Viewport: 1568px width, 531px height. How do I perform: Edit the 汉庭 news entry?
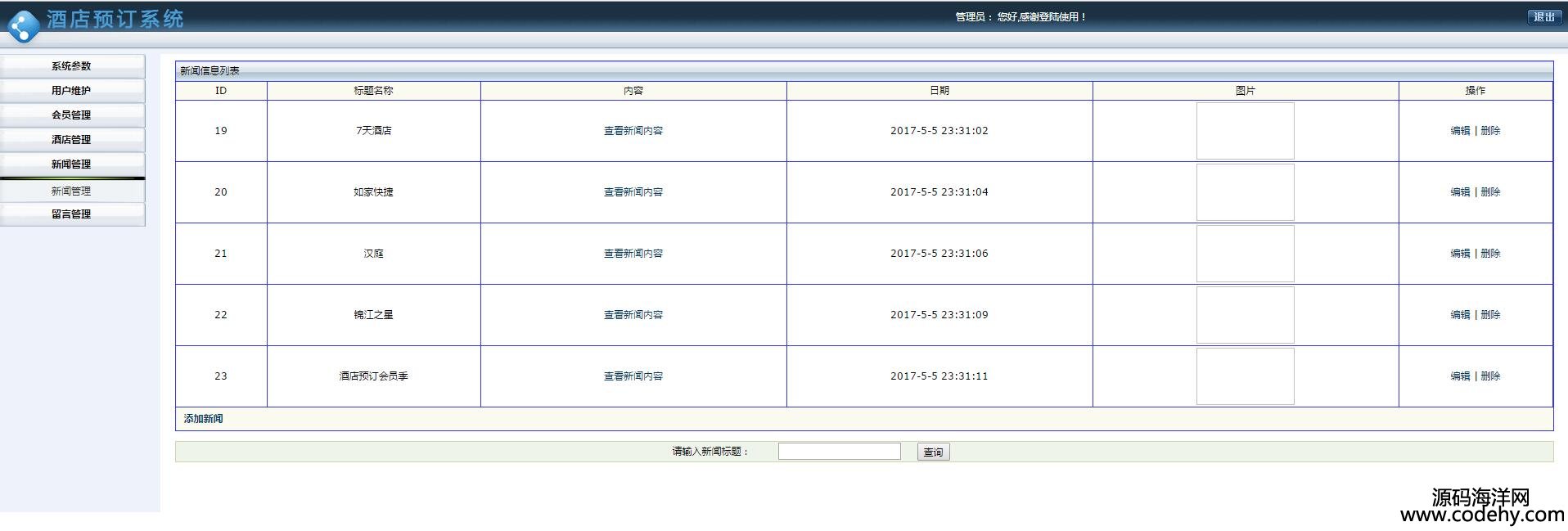[1460, 254]
